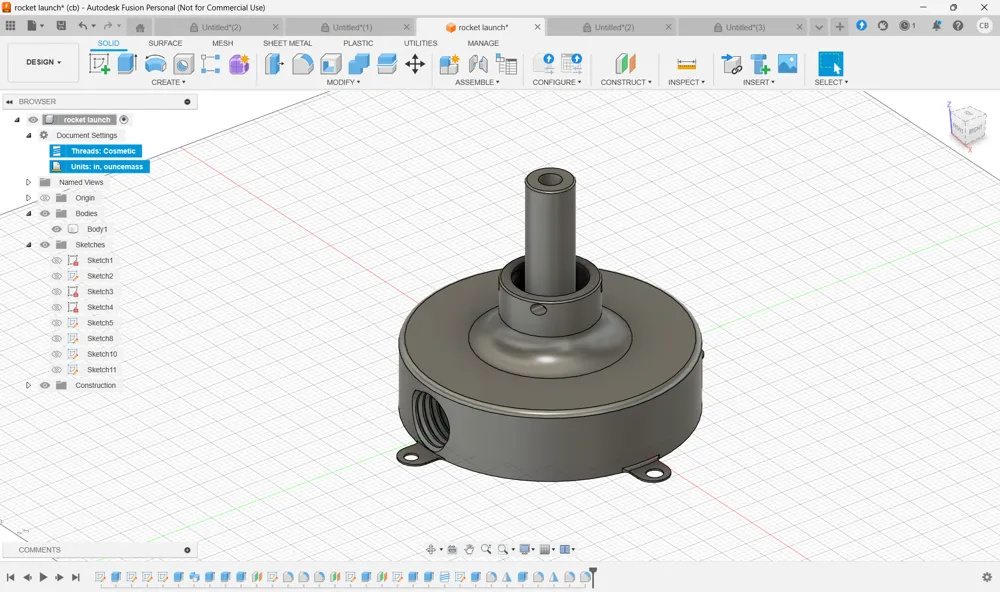This screenshot has width=1000, height=592.
Task: Switch to the PLASTIC tab
Action: [x=358, y=43]
